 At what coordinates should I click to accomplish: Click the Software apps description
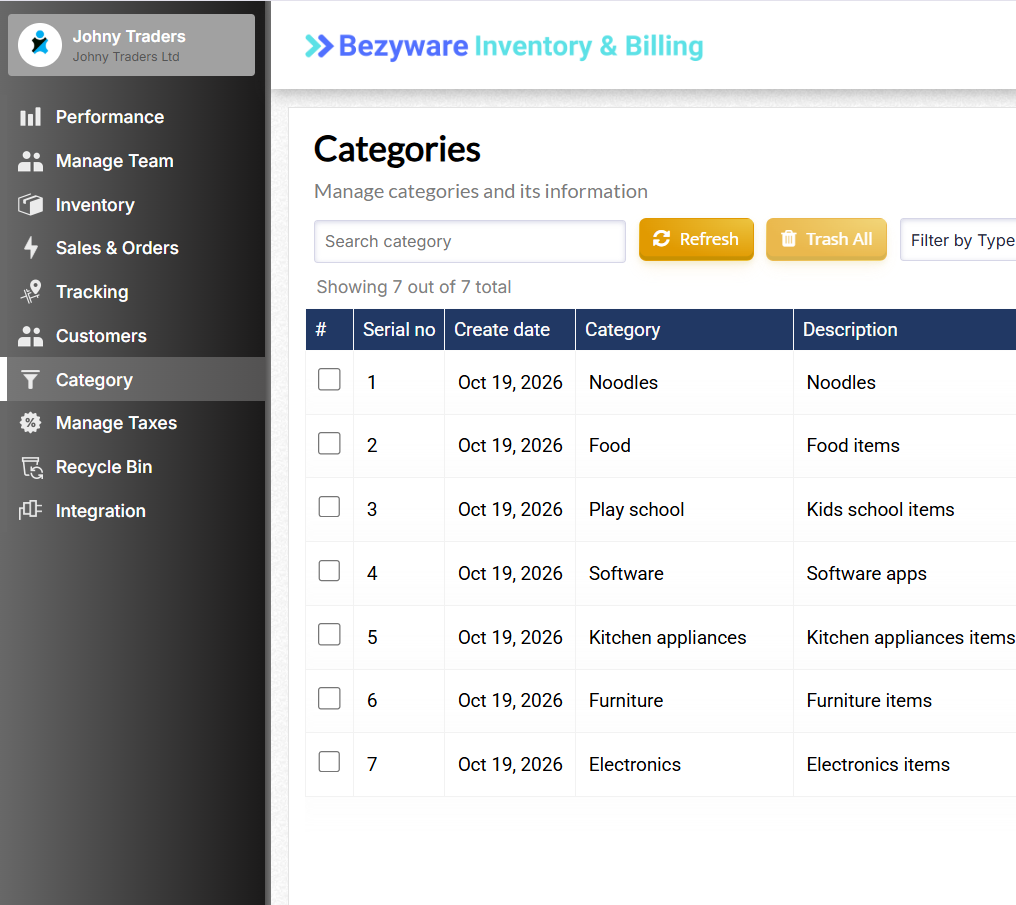pos(866,574)
